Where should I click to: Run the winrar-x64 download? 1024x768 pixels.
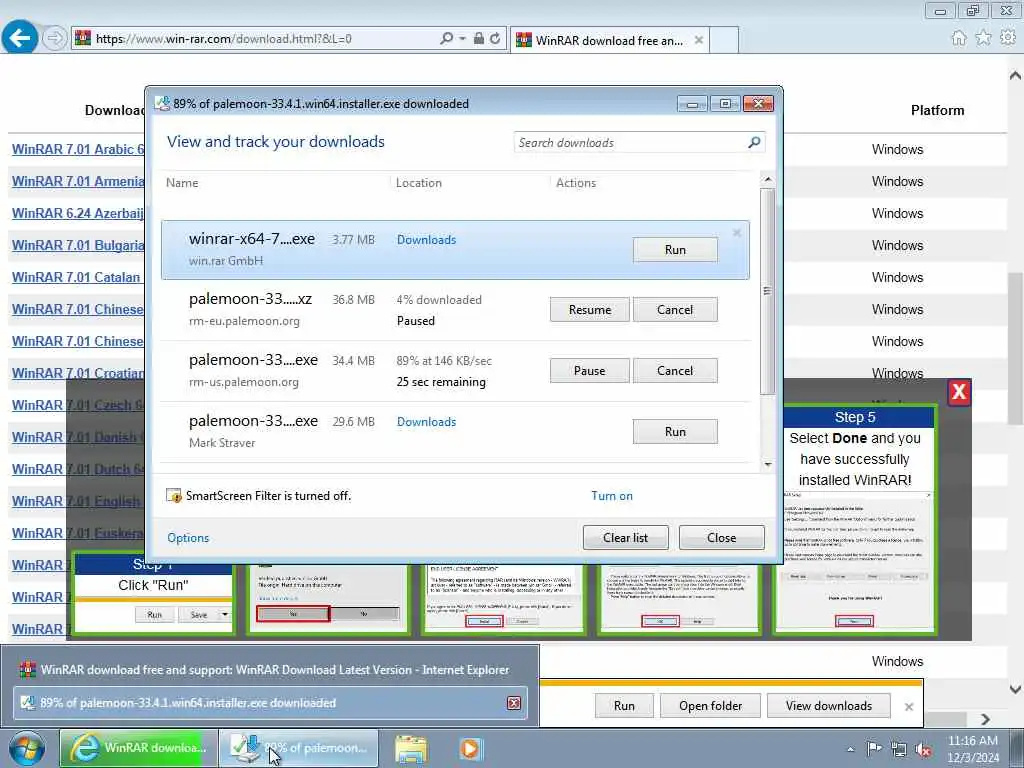(675, 249)
